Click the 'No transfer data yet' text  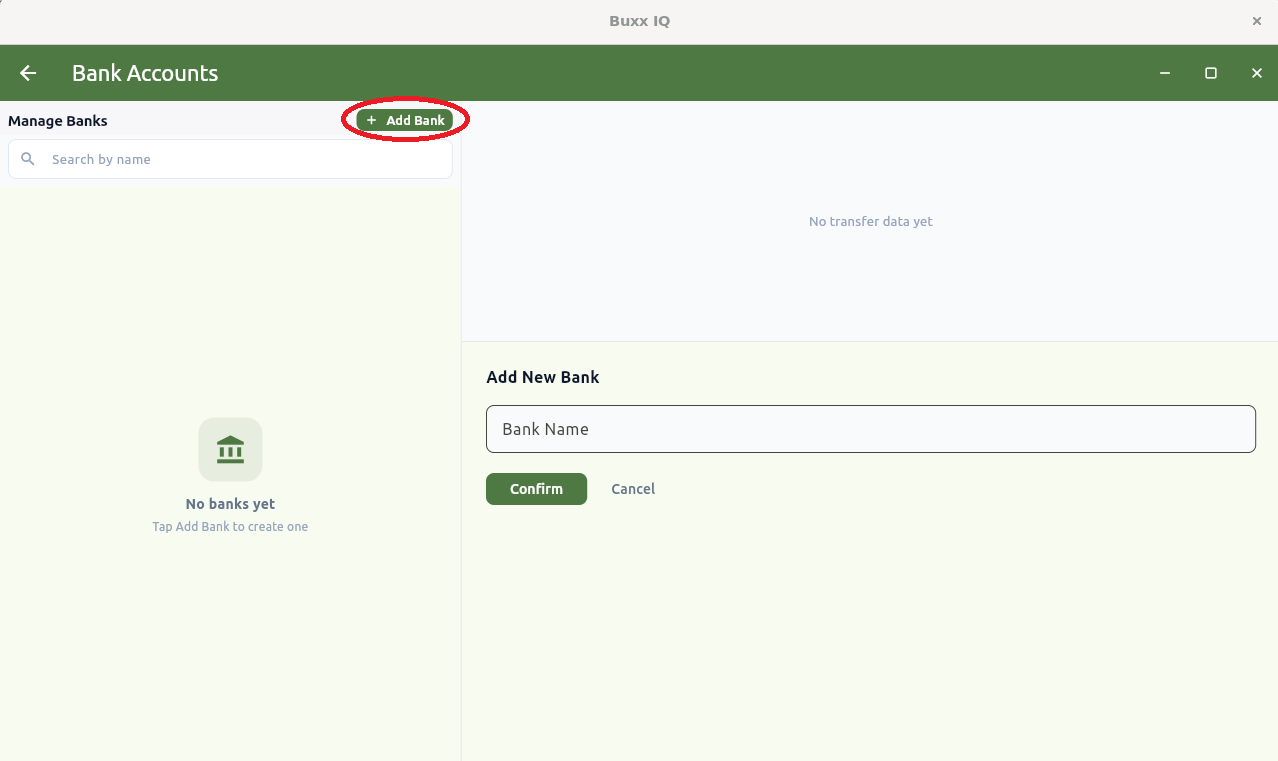click(870, 221)
